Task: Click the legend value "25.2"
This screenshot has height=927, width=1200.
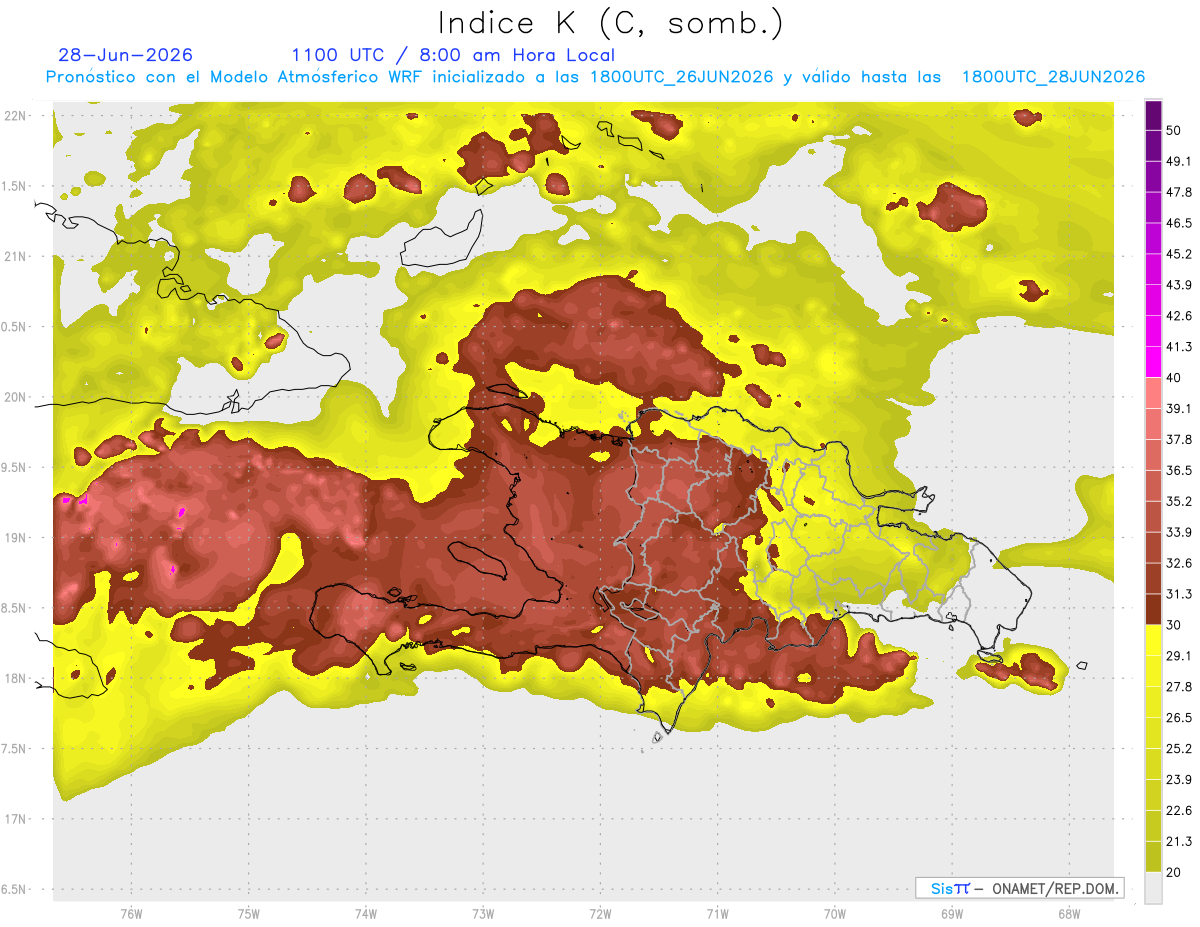Action: pyautogui.click(x=1179, y=748)
